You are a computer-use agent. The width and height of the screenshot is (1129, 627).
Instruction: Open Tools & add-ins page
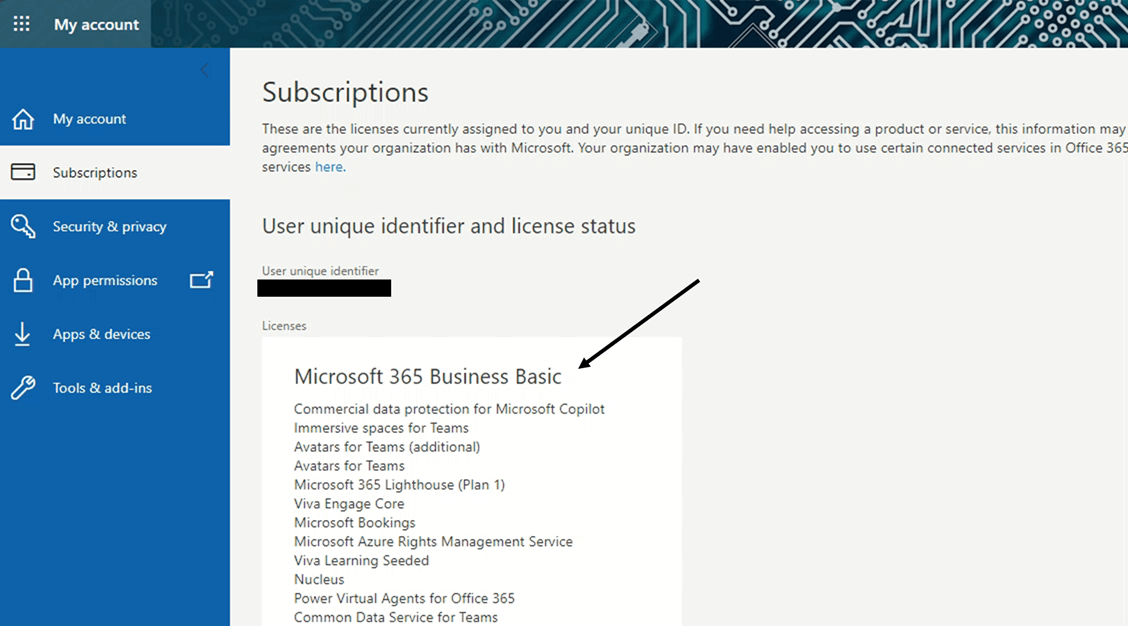pyautogui.click(x=102, y=388)
